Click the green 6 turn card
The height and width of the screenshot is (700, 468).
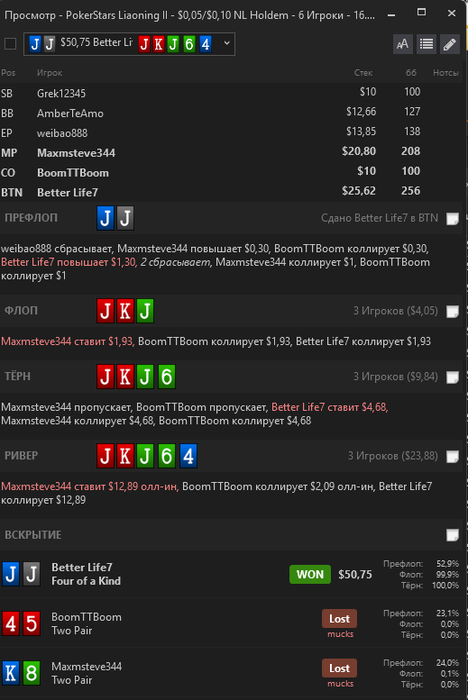[x=166, y=376]
